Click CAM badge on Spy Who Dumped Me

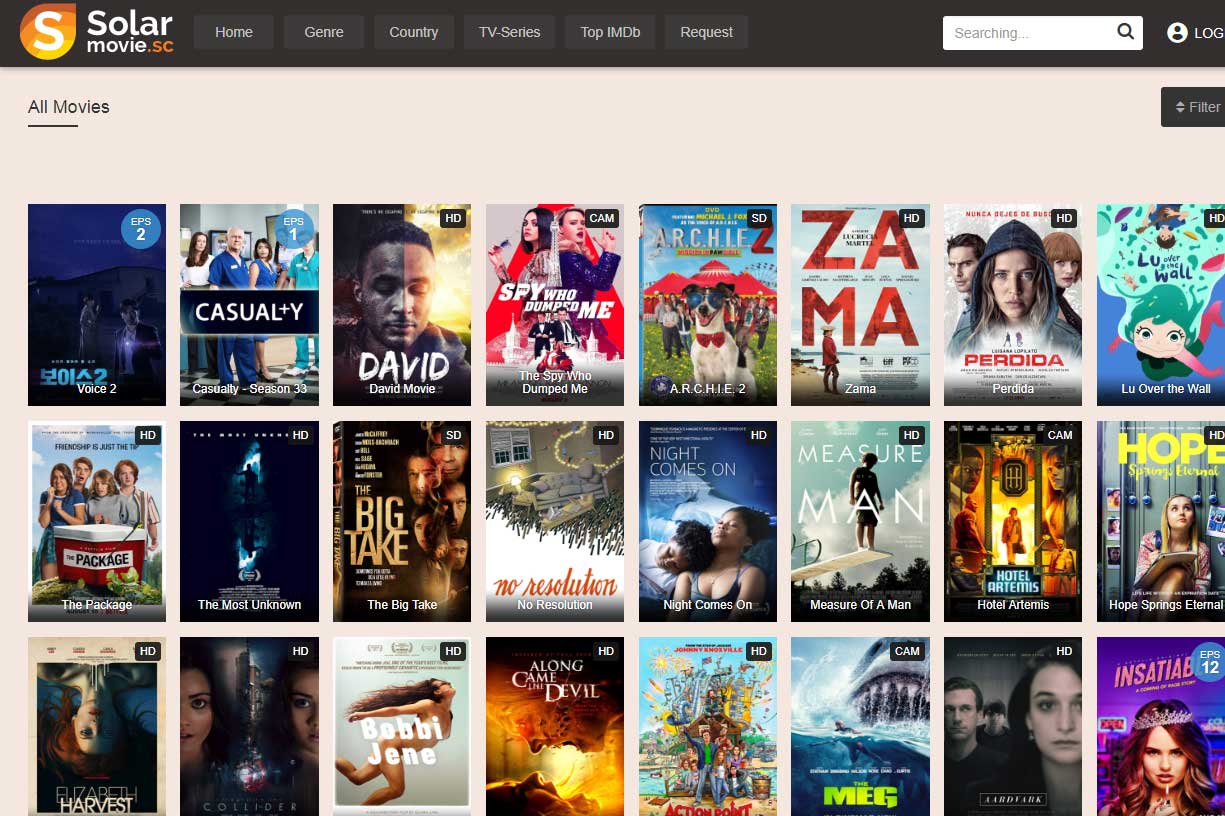(602, 218)
